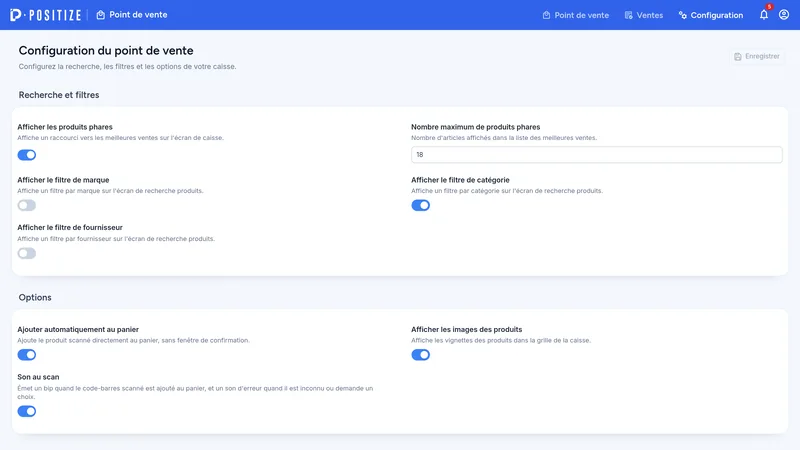Click the Point de vente nav bag icon
Screen dimensions: 800x450
point(546,15)
